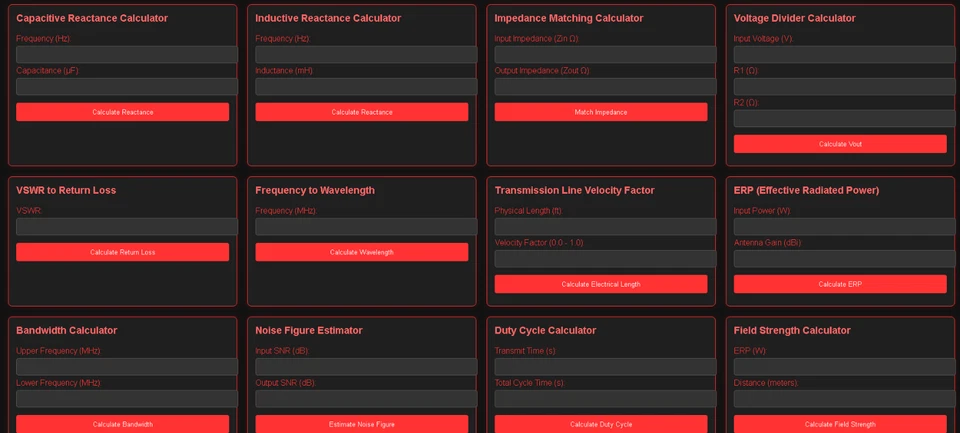
Task: Click ERP (W) field in Field Strength Calculator
Action: 845,367
